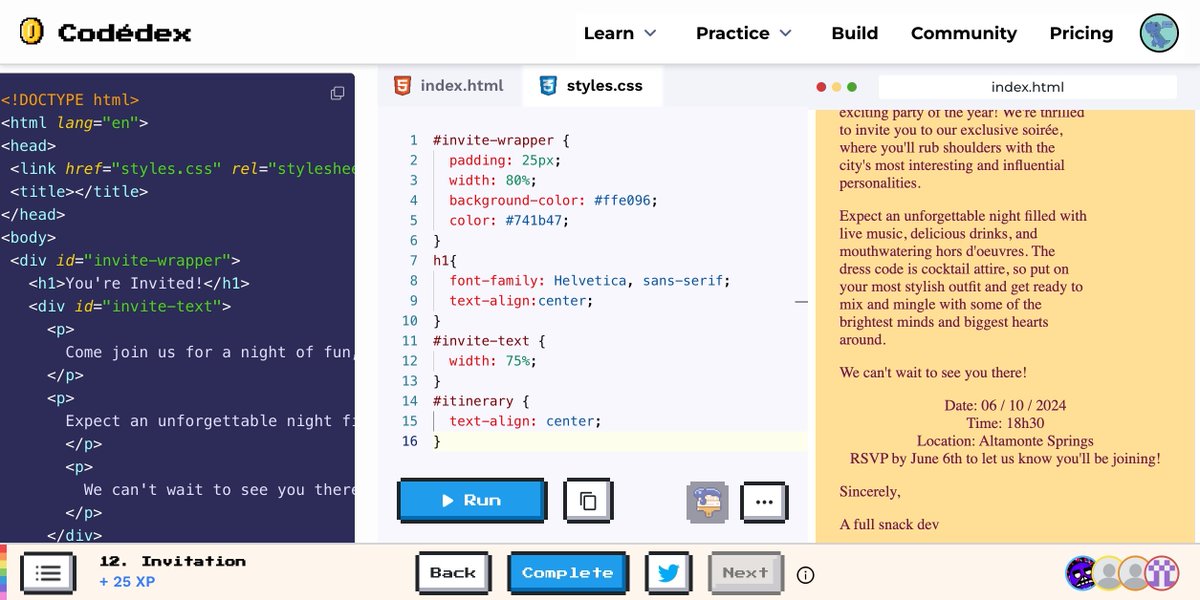This screenshot has width=1200, height=600.
Task: Click the orange-ringed gray avatar
Action: pos(1135,573)
